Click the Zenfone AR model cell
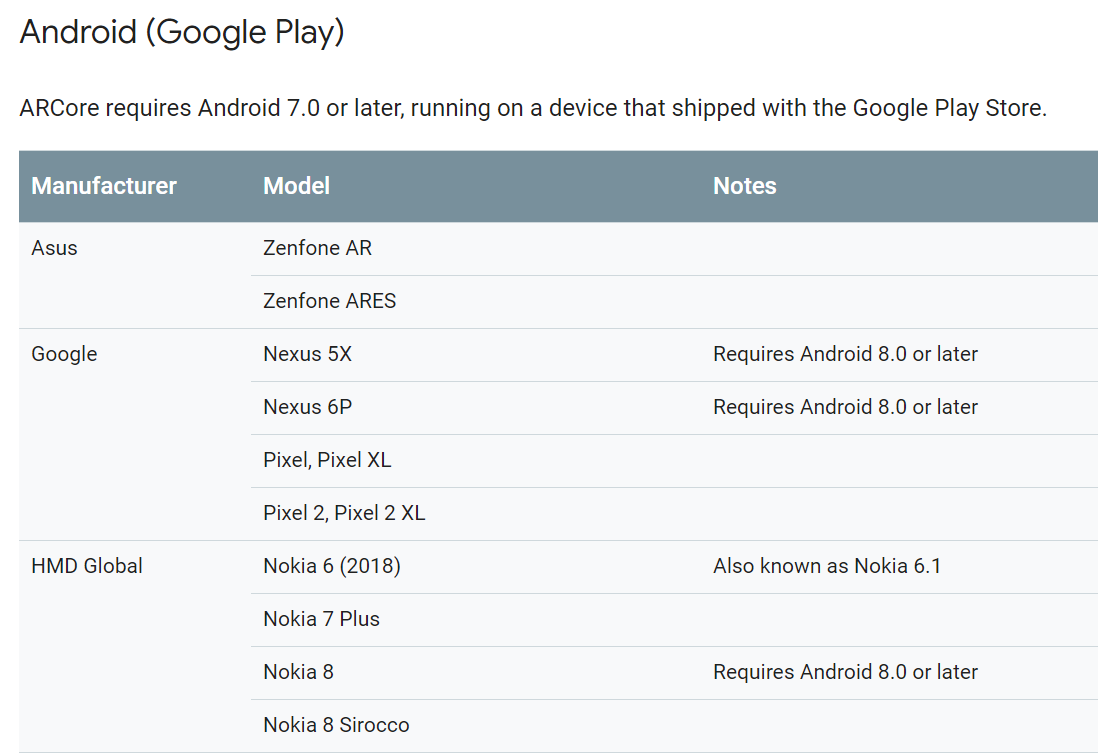1118x753 pixels. click(317, 248)
